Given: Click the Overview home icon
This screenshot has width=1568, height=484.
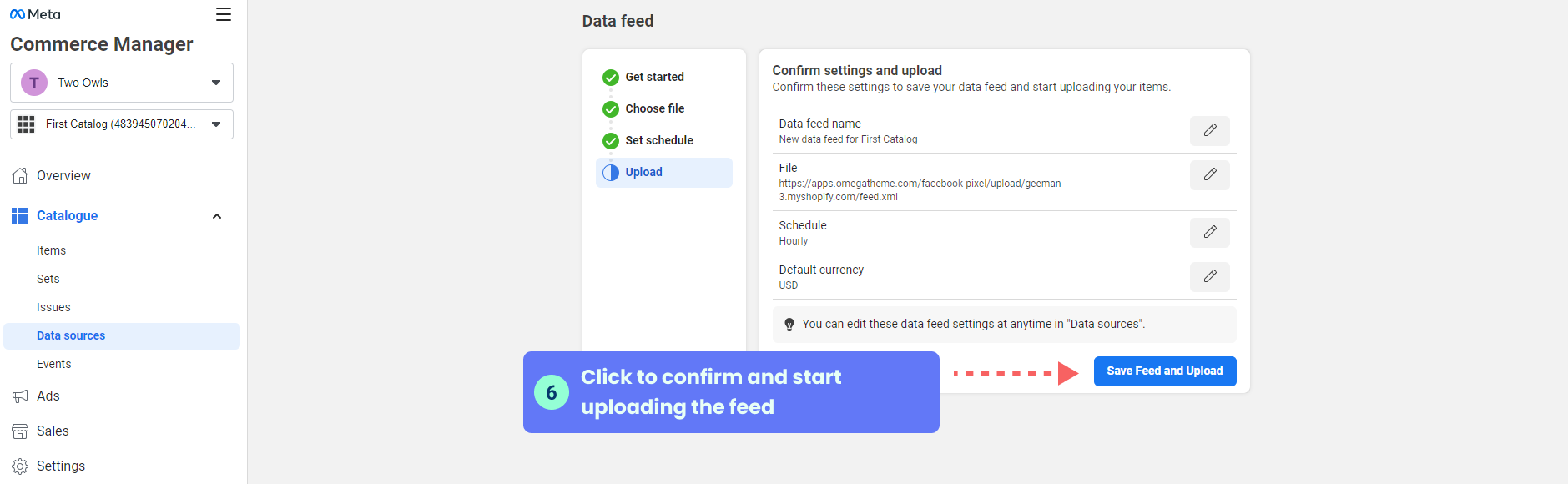Looking at the screenshot, I should click(20, 176).
